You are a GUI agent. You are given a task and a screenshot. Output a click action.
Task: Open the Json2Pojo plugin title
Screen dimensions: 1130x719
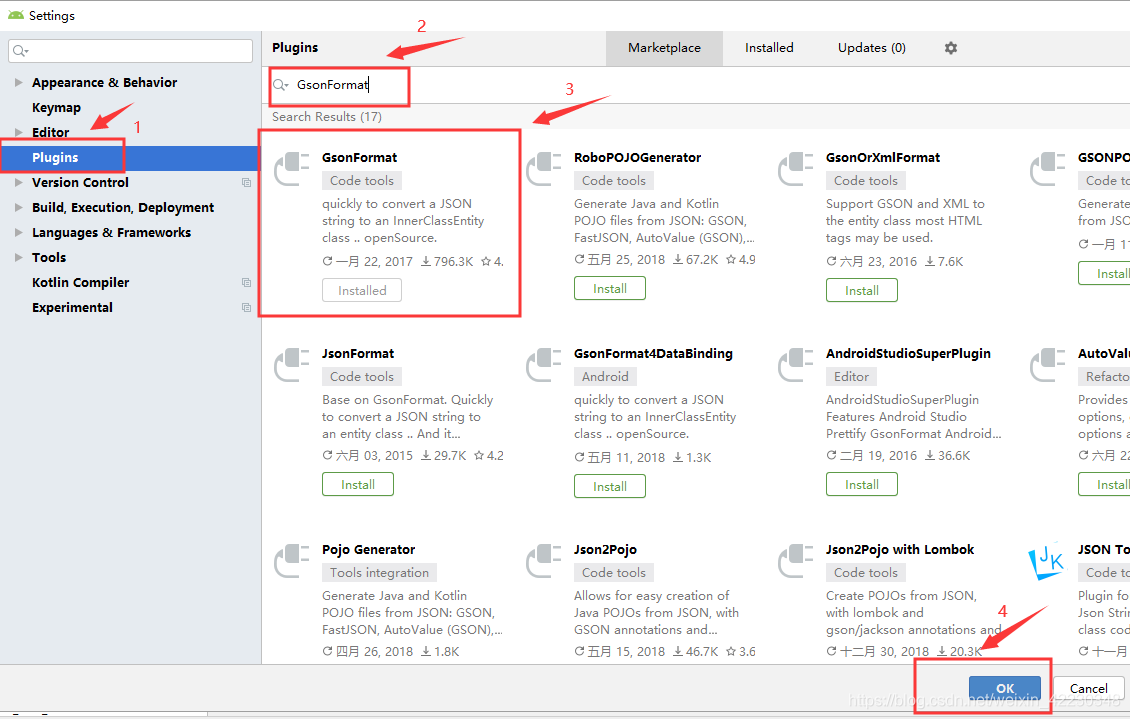pos(605,550)
